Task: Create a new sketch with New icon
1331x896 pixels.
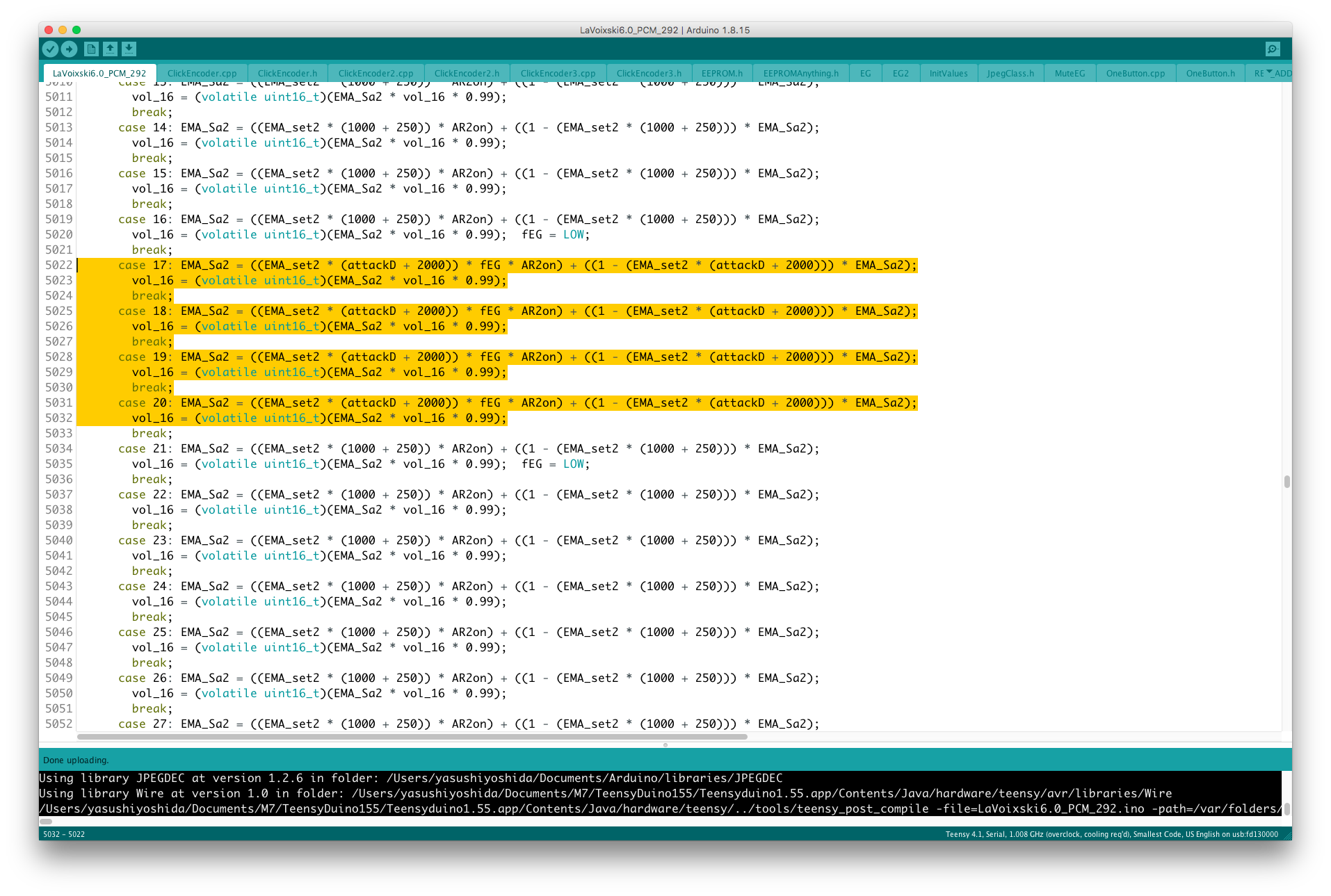Action: click(x=91, y=49)
